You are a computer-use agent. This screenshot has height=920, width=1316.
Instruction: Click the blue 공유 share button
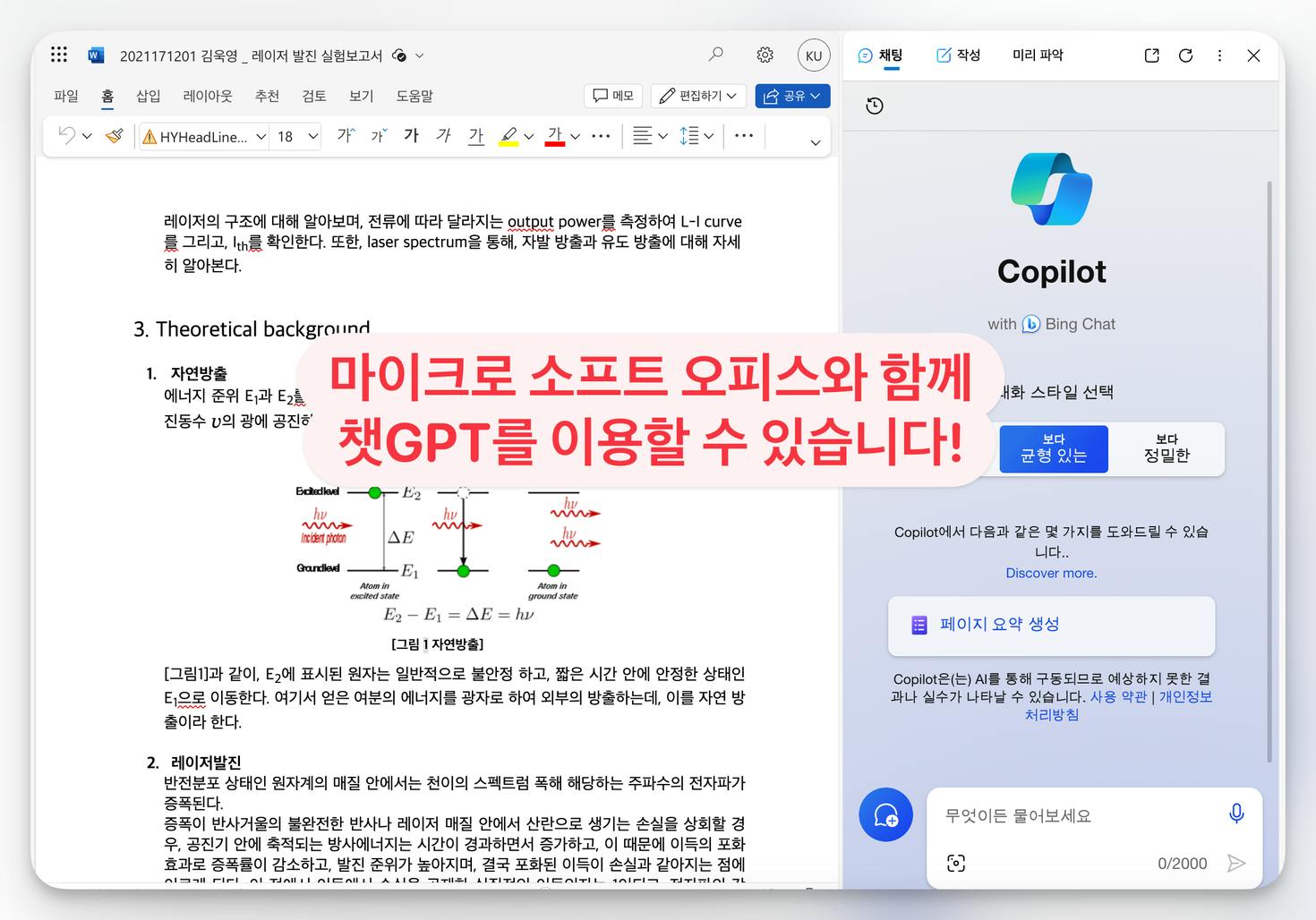tap(792, 96)
